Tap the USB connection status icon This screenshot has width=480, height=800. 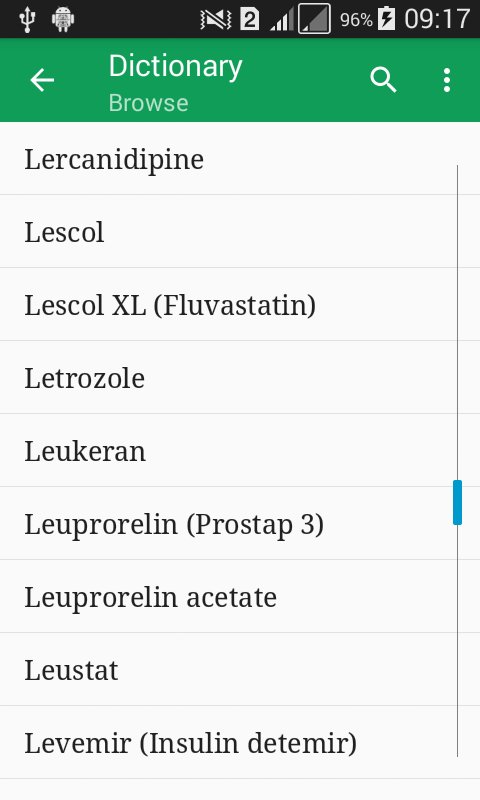[x=27, y=19]
